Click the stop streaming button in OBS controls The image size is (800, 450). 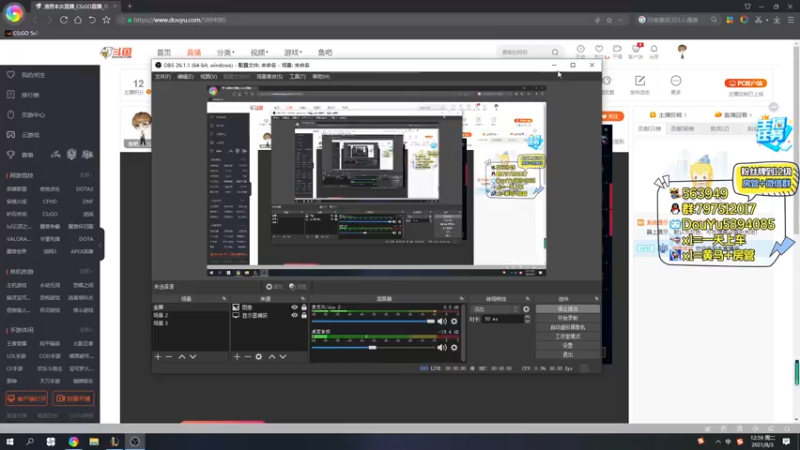pos(568,309)
